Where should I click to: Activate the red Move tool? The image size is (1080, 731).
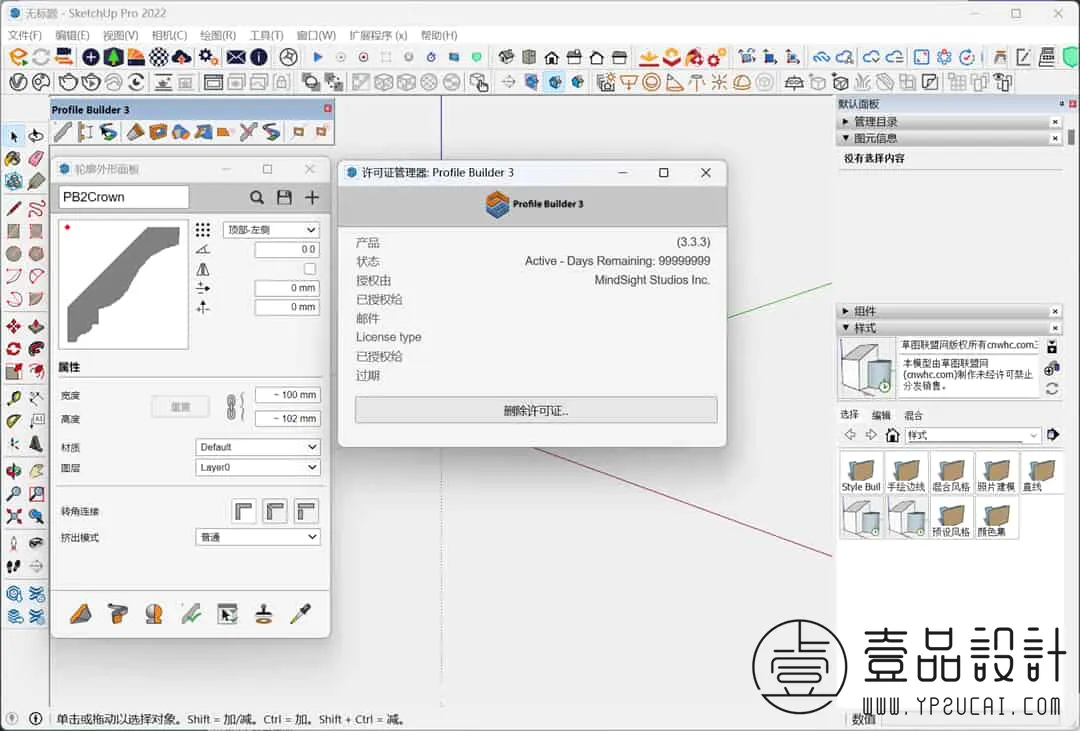point(14,326)
